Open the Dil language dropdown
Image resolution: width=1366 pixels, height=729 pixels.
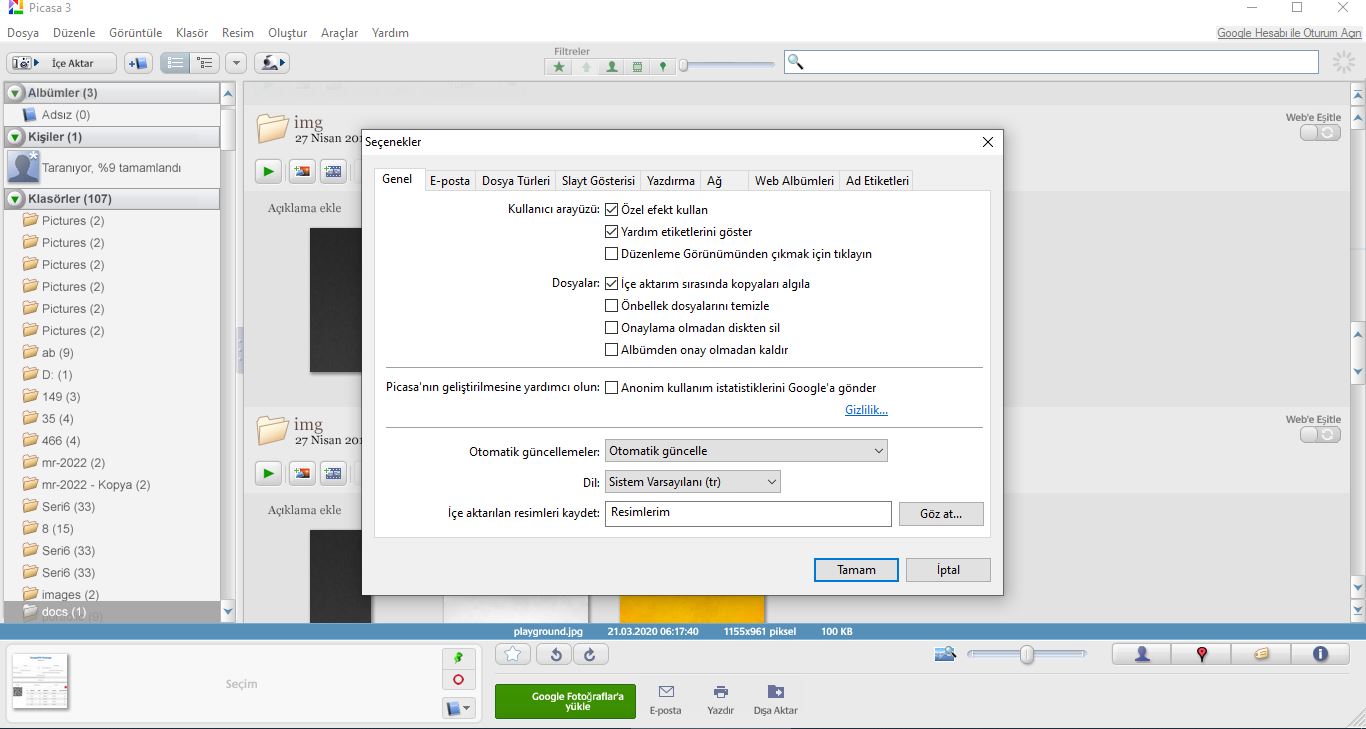(x=693, y=482)
